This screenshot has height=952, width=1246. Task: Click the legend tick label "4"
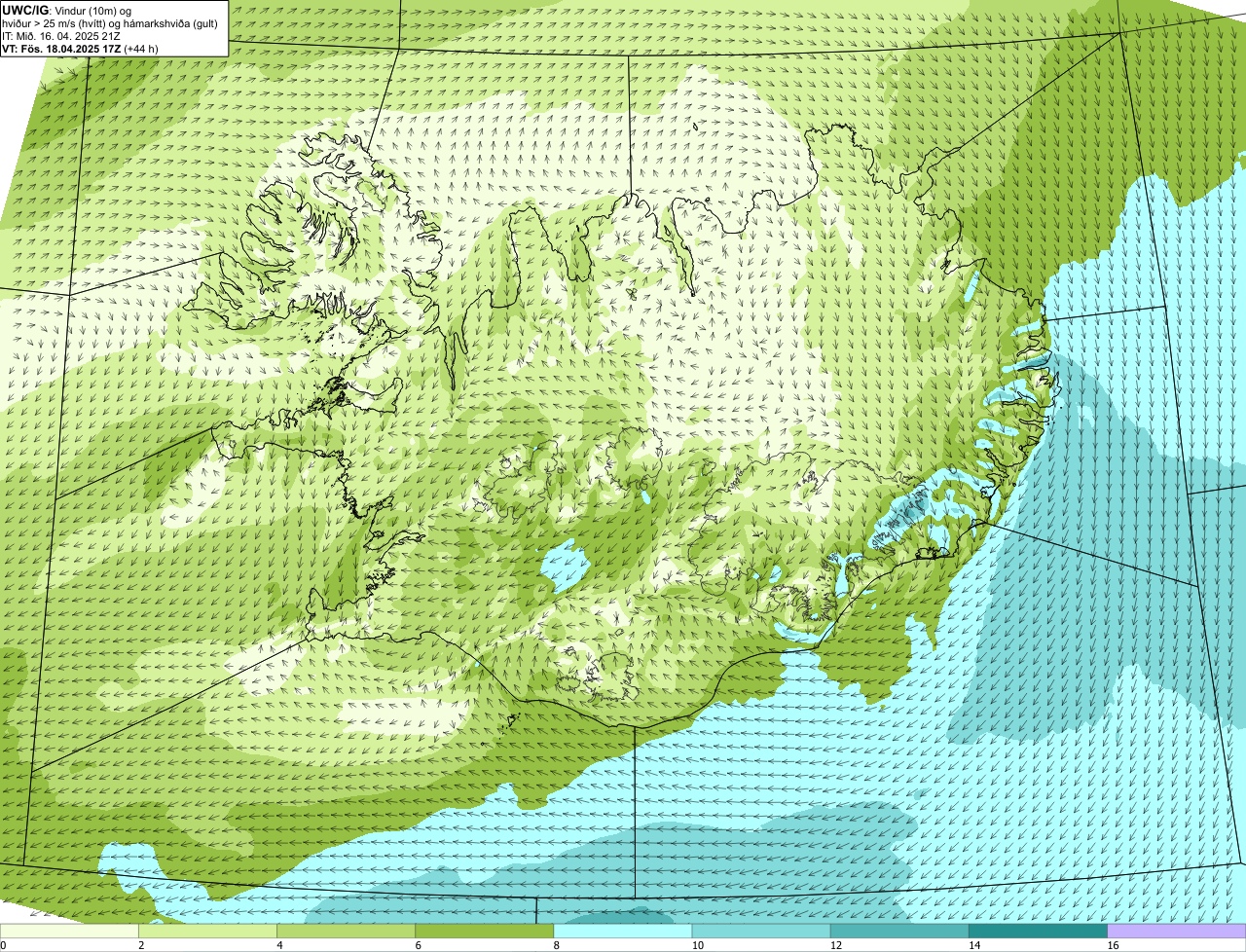(x=279, y=945)
